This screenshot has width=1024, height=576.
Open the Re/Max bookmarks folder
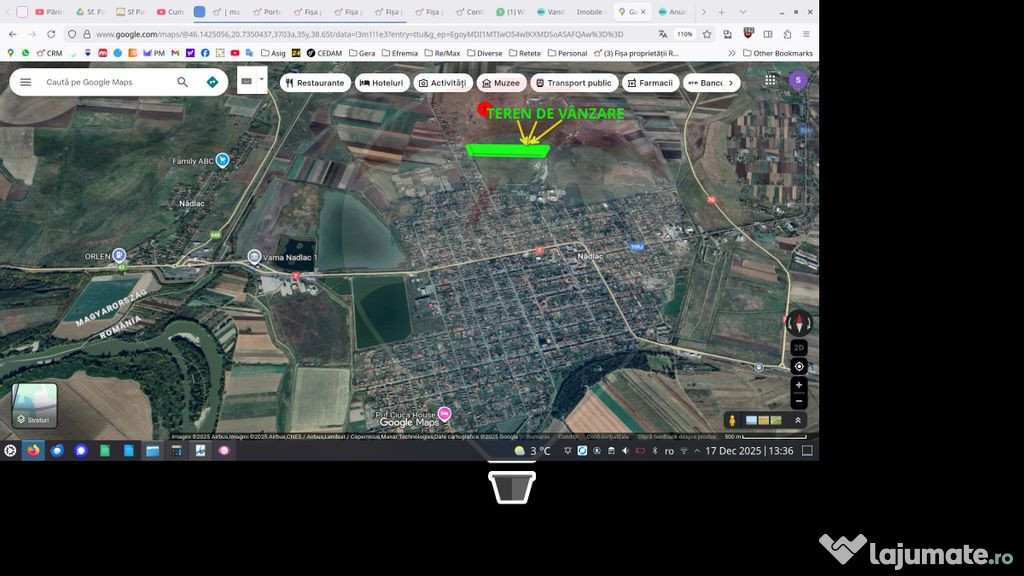445,53
